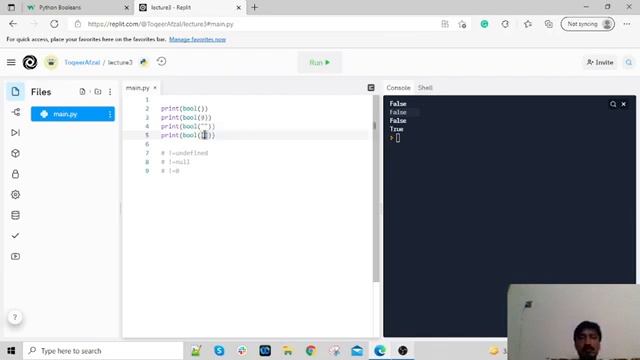The image size is (640, 360).
Task: Open the Replit hamburger menu
Action: tap(11, 62)
